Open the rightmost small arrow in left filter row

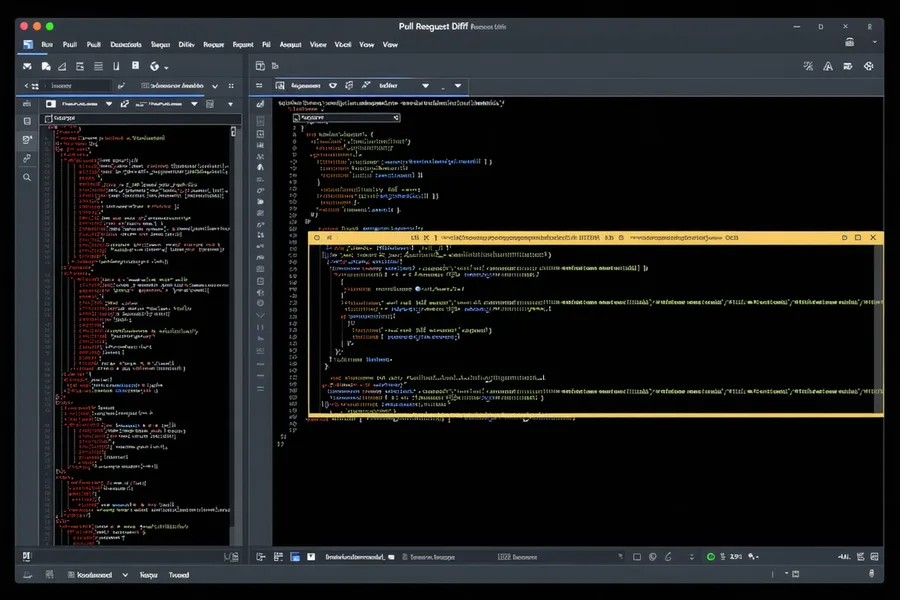pyautogui.click(x=231, y=104)
